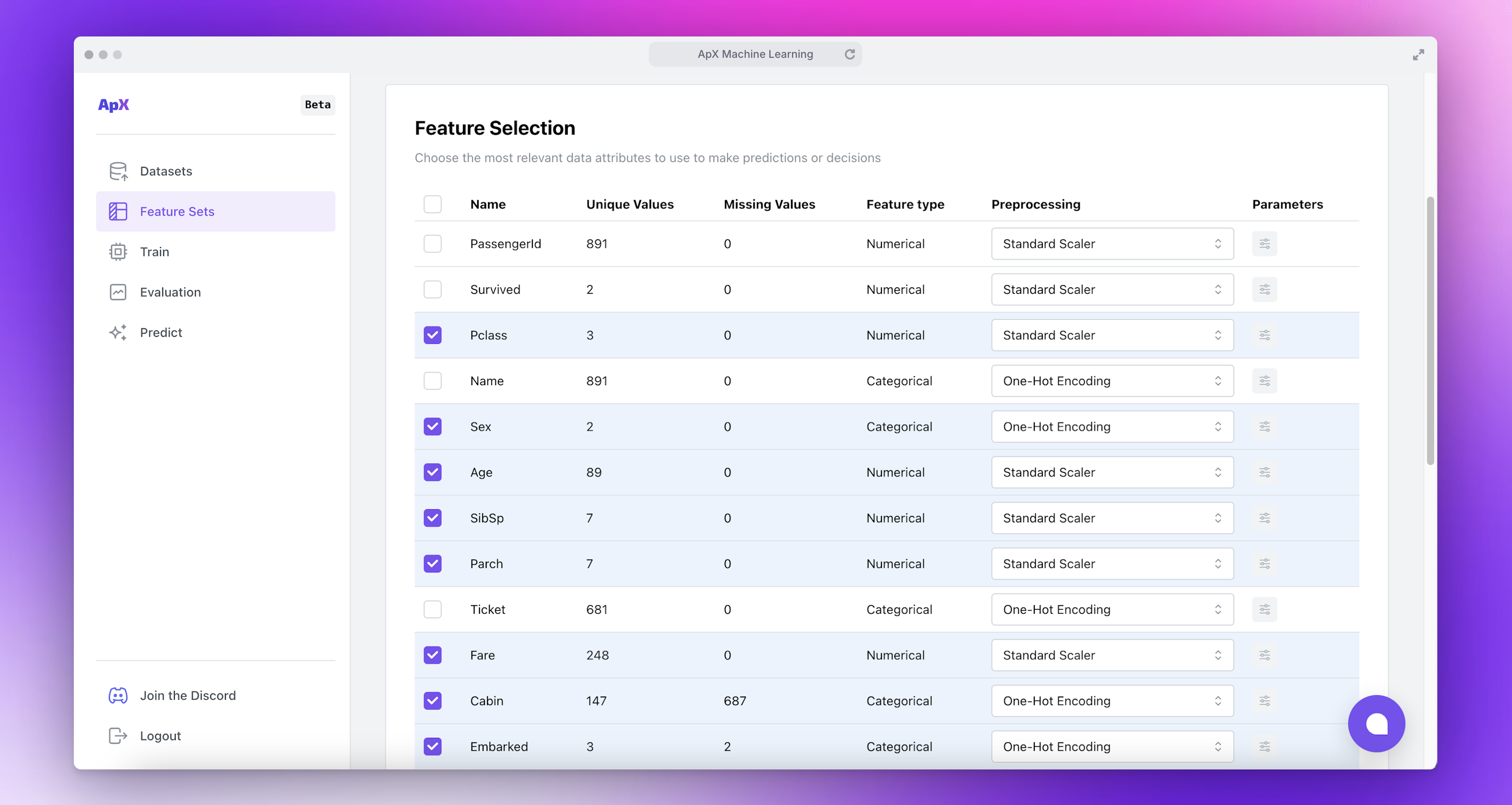Open the Age preprocessing dropdown

(x=1112, y=472)
